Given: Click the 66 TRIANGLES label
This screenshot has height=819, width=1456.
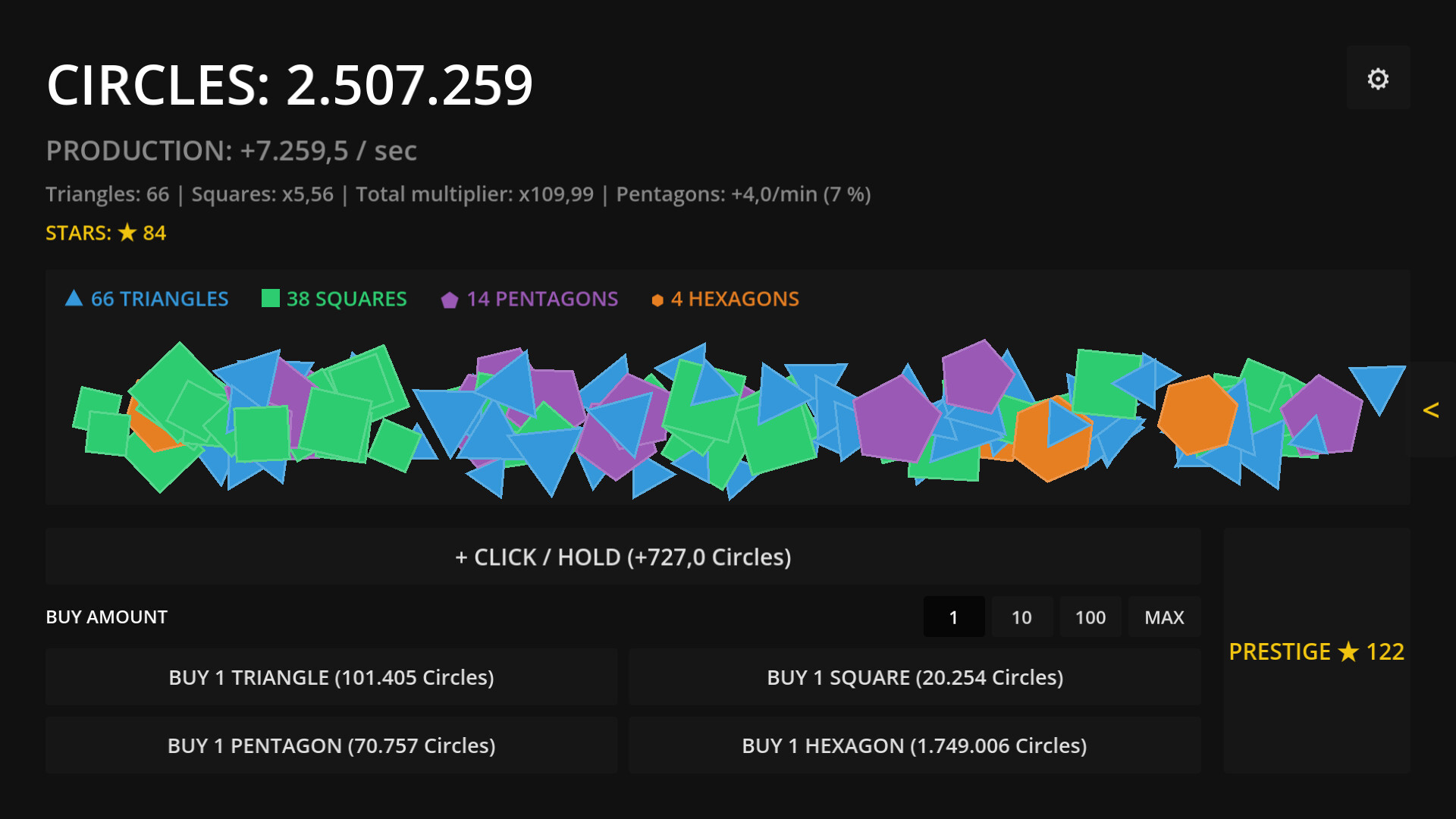Looking at the screenshot, I should [x=159, y=299].
